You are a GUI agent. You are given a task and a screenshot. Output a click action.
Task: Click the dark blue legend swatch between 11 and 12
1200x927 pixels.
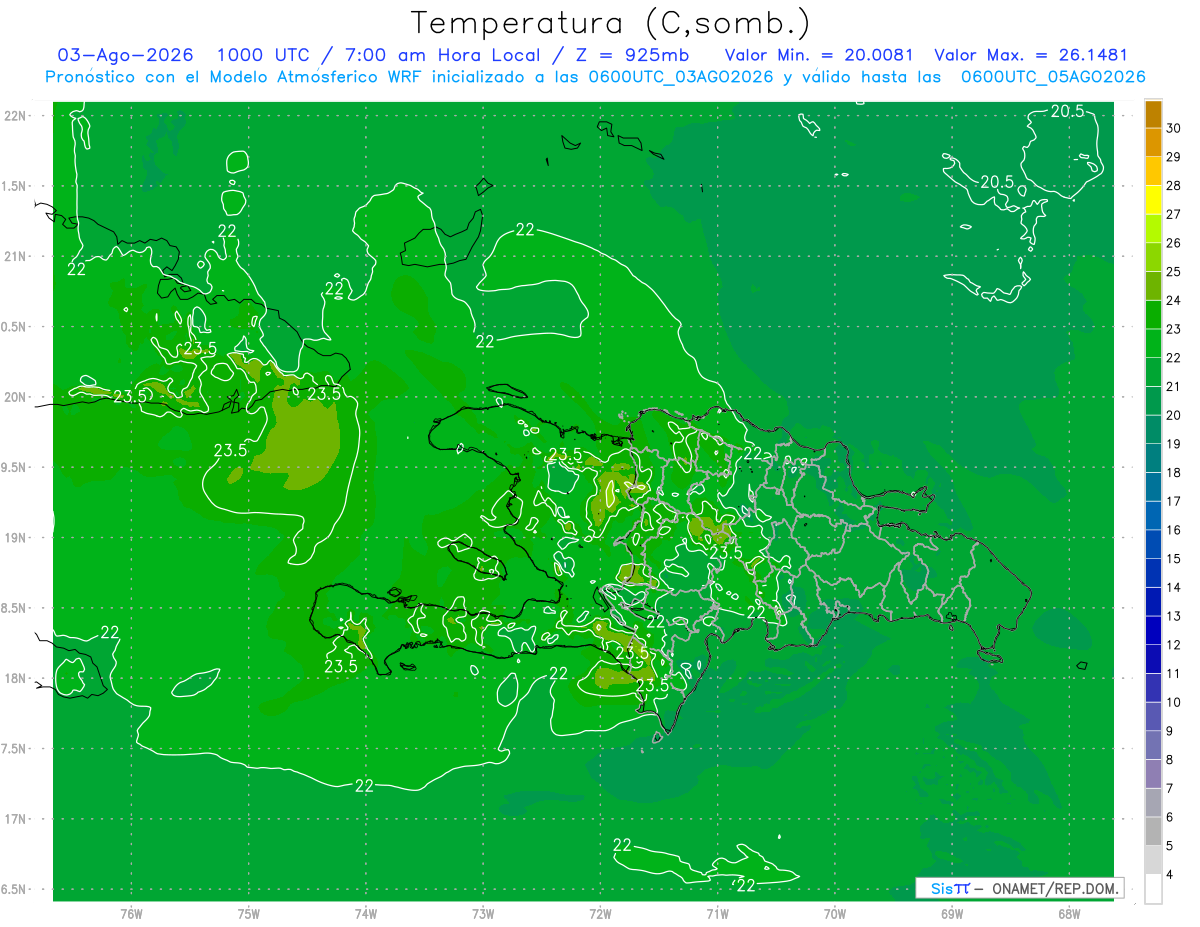1153,659
